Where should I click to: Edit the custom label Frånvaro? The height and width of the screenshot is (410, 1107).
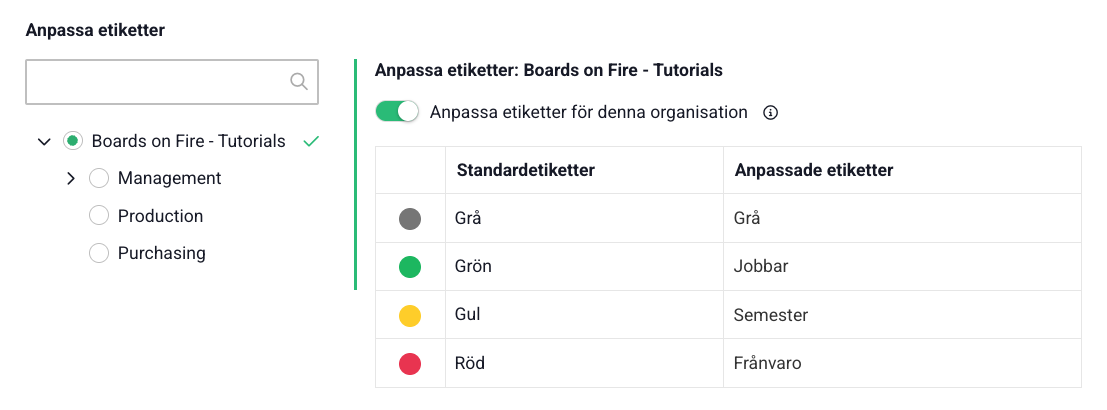[x=900, y=364]
